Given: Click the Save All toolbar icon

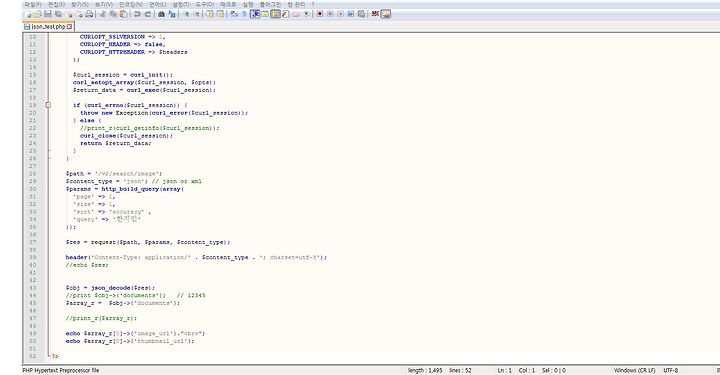Looking at the screenshot, I should (58, 14).
